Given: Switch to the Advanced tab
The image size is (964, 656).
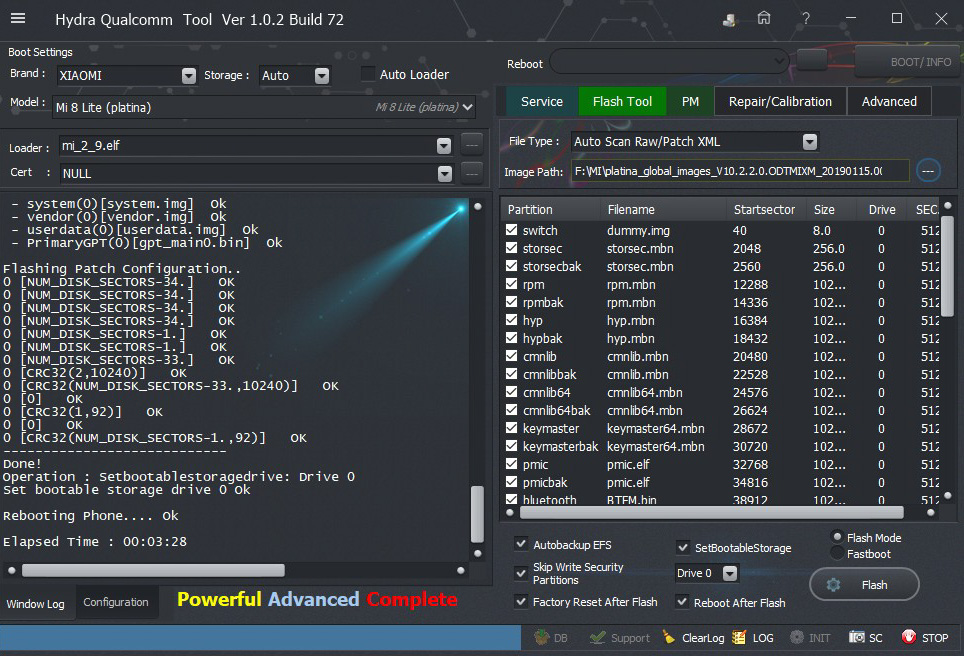Looking at the screenshot, I should click(x=889, y=101).
